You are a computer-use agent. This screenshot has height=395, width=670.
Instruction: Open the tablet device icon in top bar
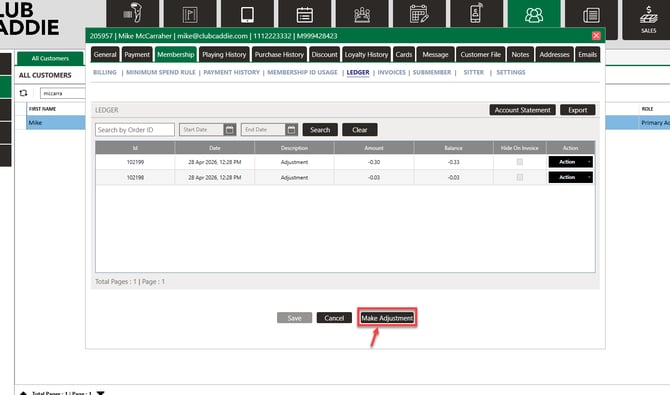(x=247, y=14)
